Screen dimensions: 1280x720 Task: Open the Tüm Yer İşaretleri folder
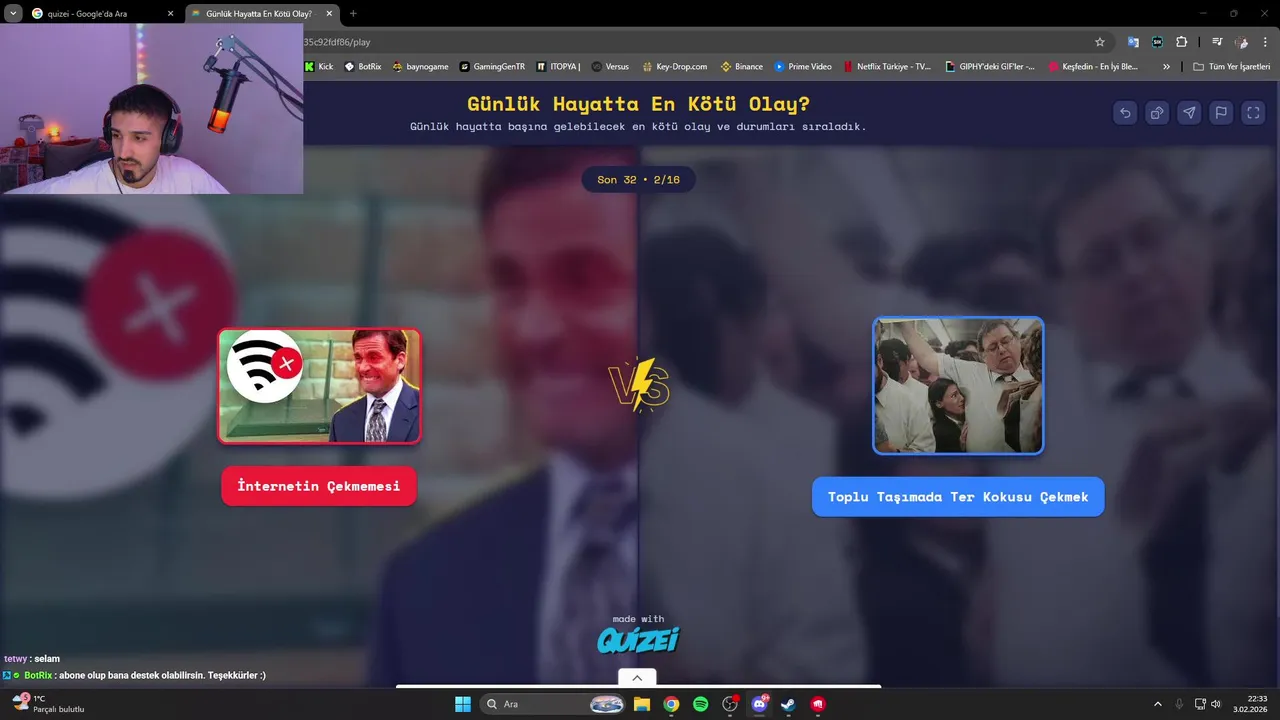pyautogui.click(x=1232, y=67)
